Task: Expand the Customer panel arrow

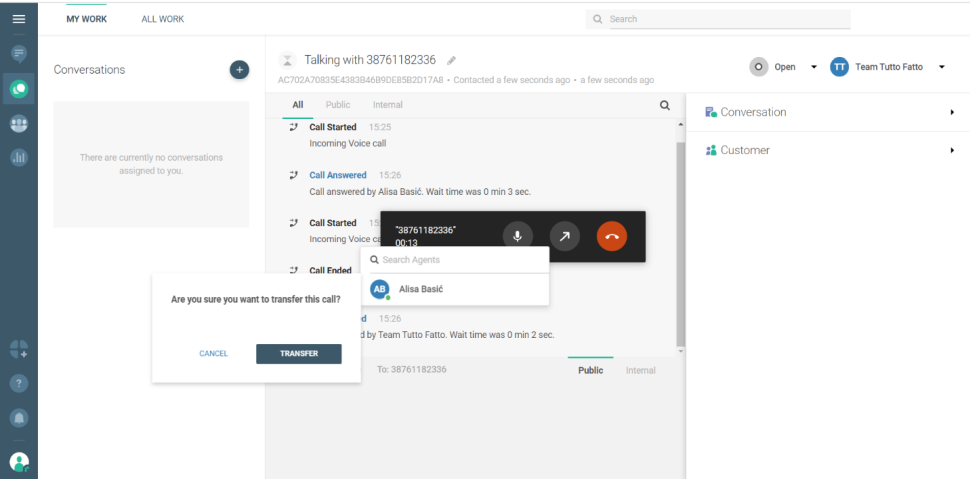Action: click(952, 150)
